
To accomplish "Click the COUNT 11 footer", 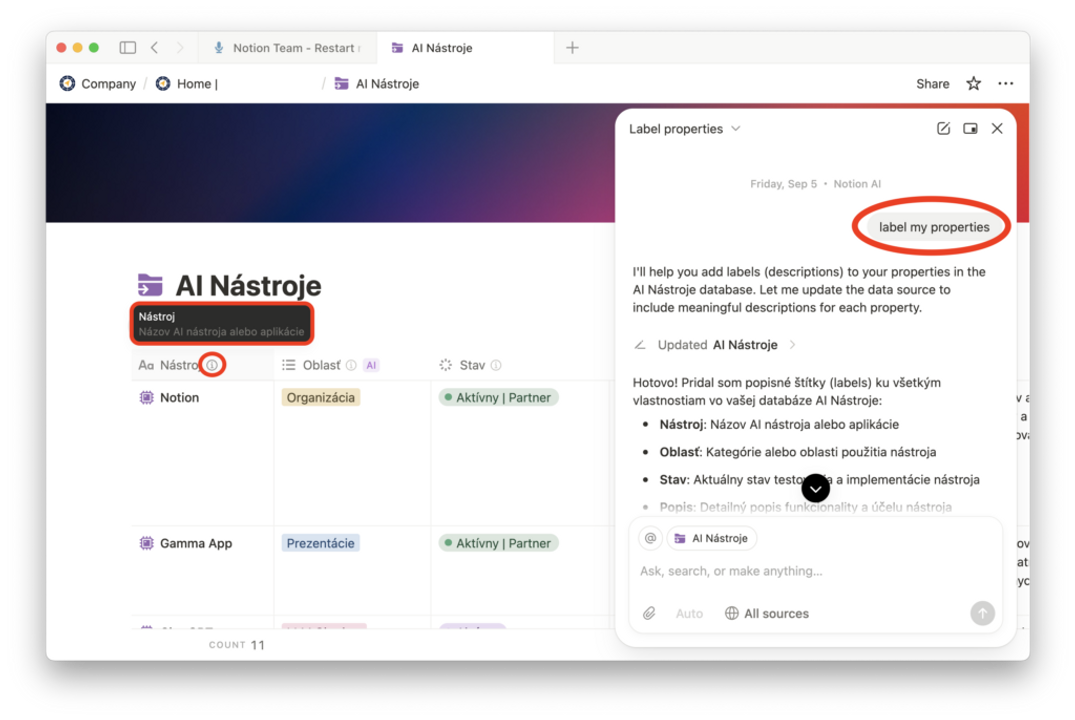I will tap(237, 645).
